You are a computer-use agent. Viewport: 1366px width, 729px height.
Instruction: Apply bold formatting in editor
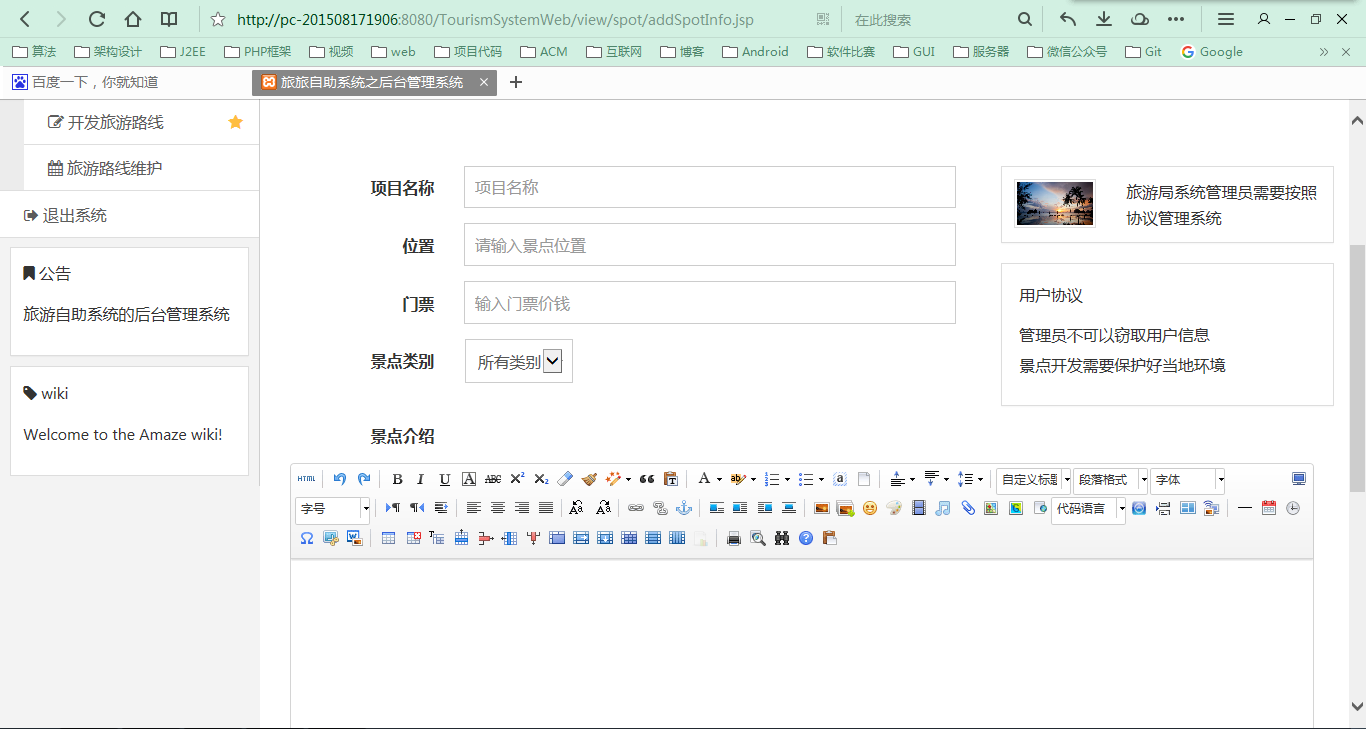397,479
